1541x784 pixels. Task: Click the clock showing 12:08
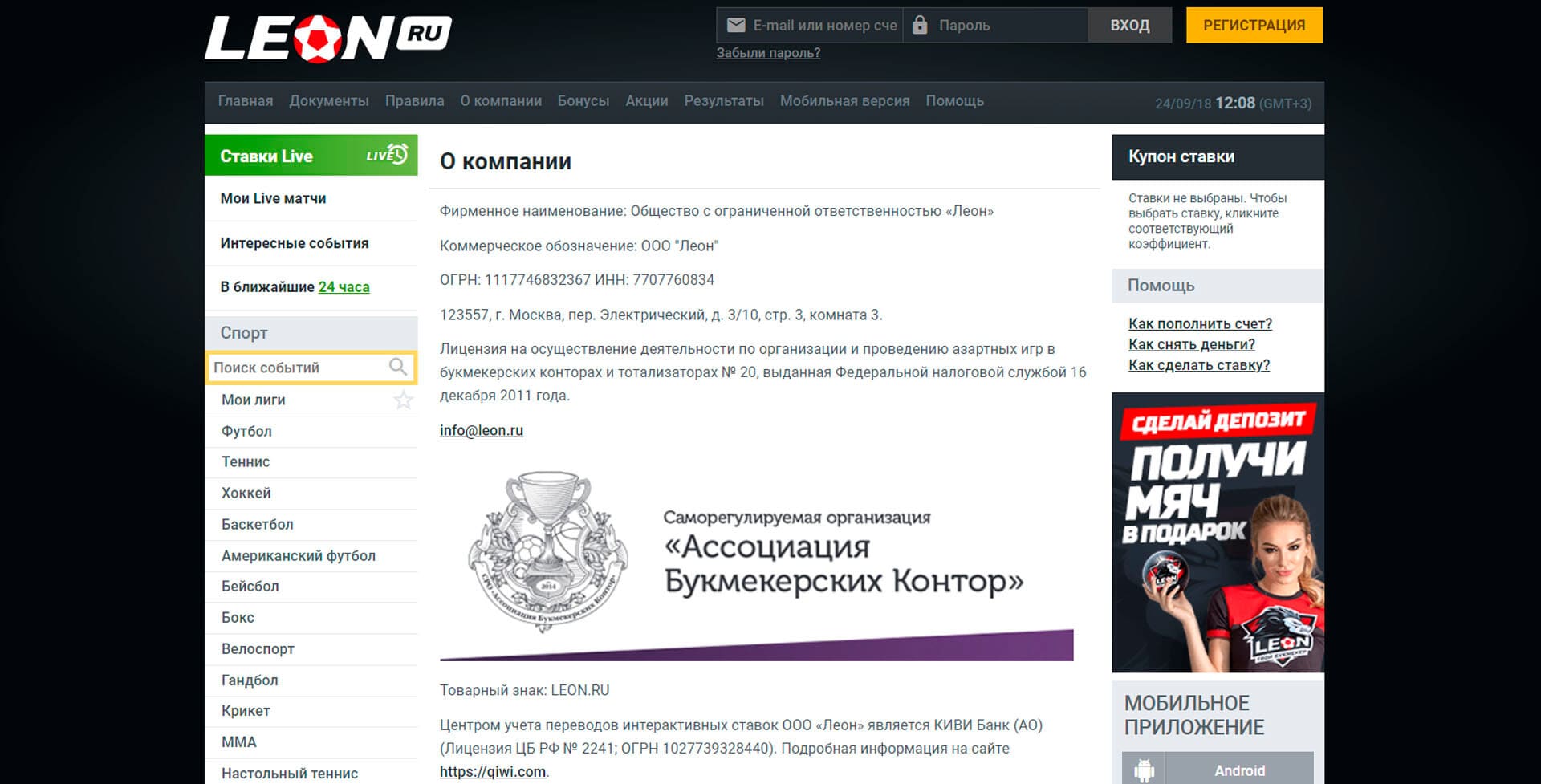(x=1235, y=103)
